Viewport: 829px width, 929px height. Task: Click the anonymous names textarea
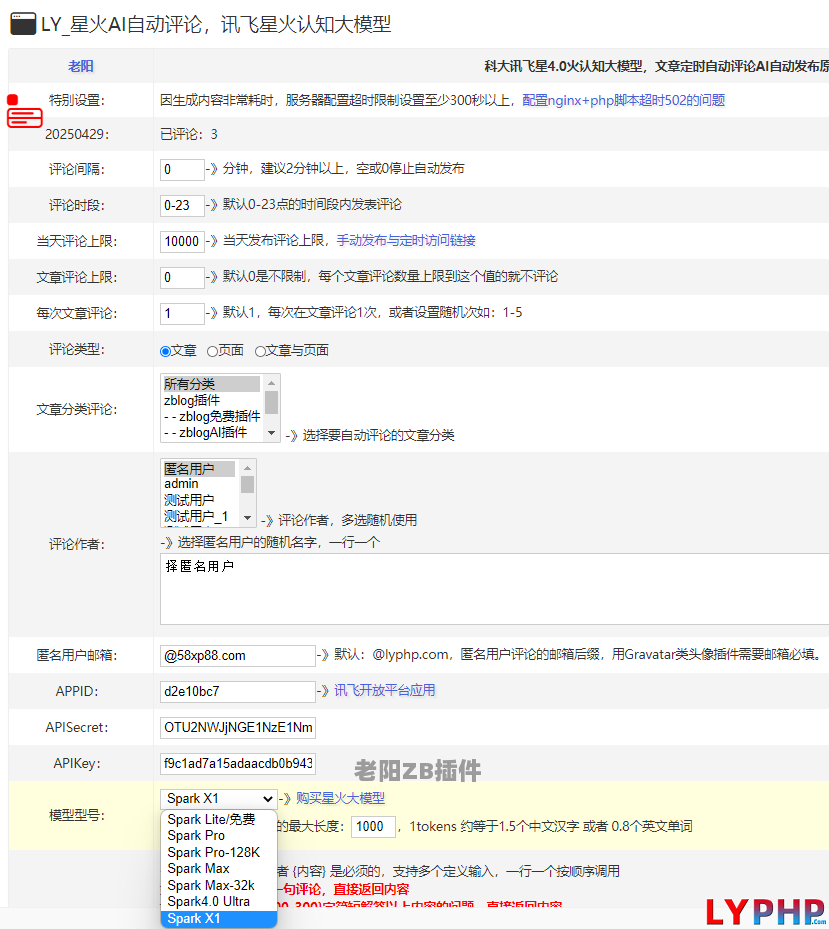(494, 589)
